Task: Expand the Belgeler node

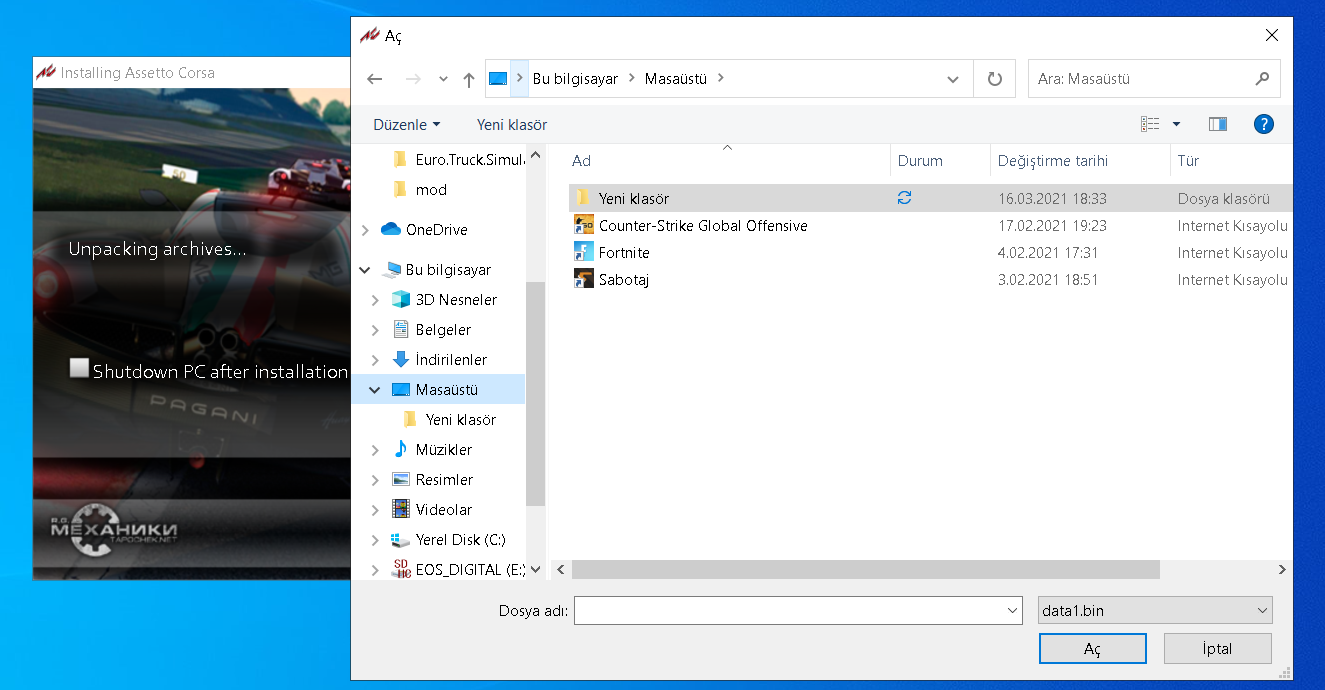Action: coord(375,330)
